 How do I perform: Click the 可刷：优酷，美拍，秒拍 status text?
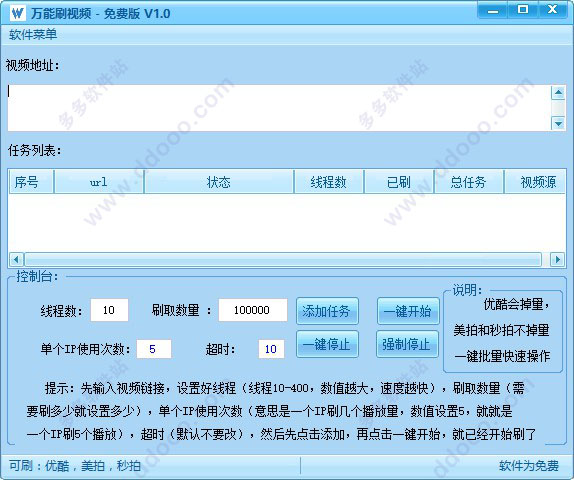75,466
